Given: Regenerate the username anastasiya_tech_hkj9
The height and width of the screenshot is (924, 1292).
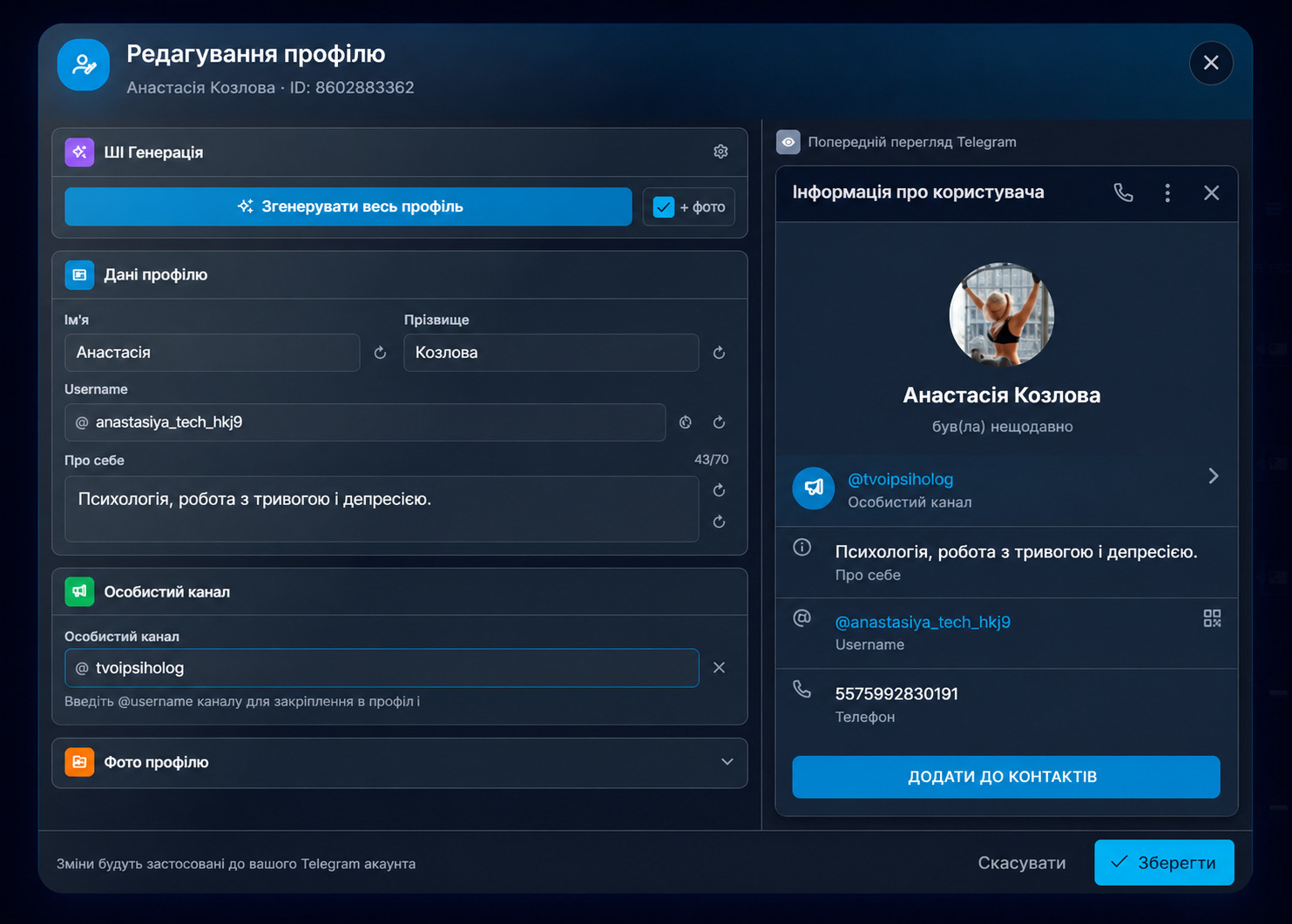Looking at the screenshot, I should click(x=719, y=422).
